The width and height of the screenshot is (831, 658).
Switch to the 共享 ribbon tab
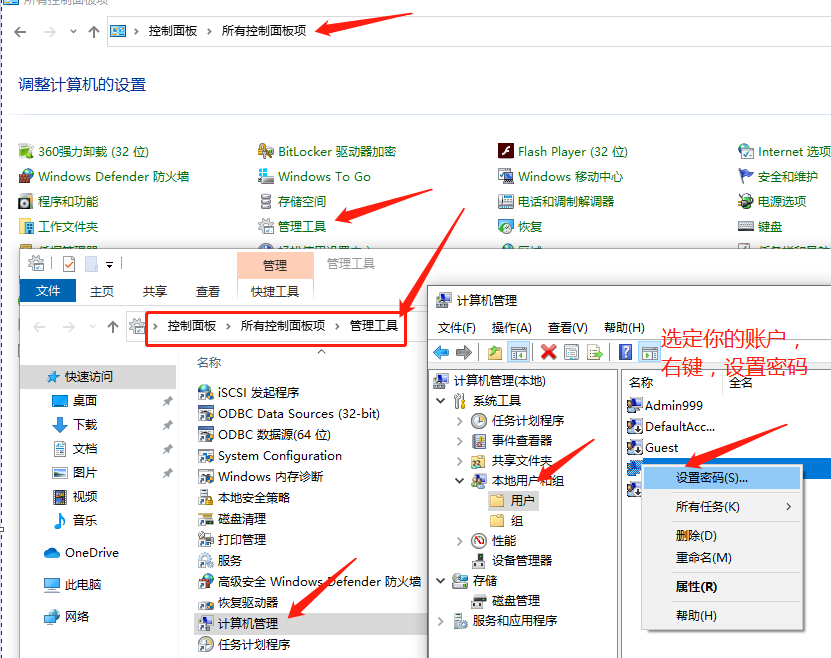[155, 291]
